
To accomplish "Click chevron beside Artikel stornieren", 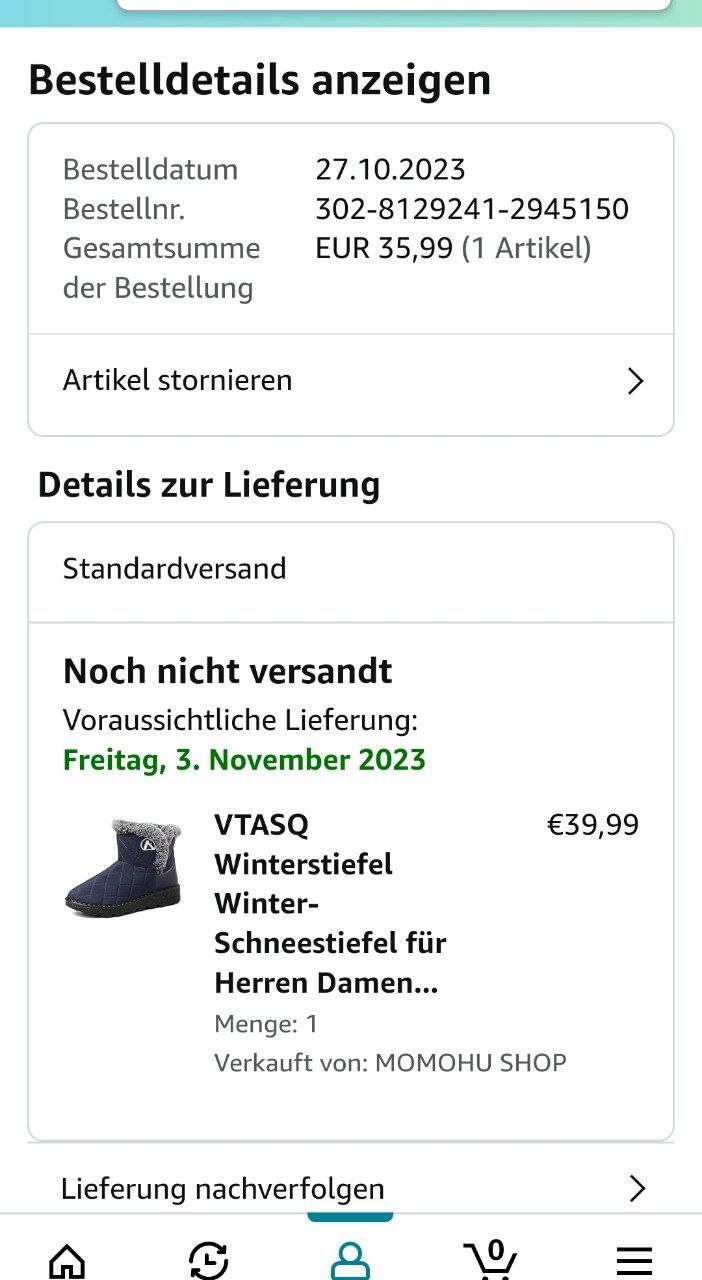I will (x=635, y=381).
